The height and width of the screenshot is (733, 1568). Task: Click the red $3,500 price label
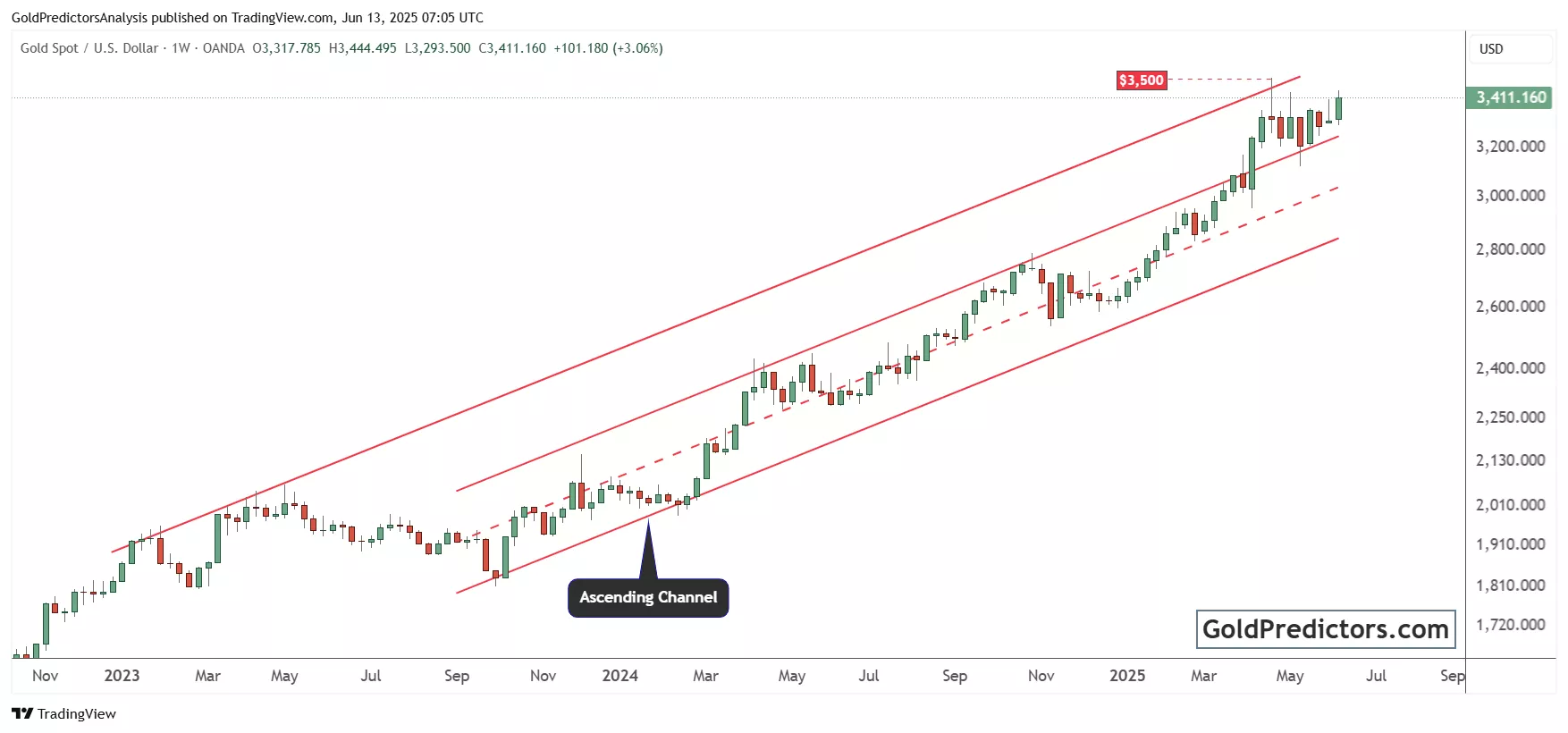click(1142, 80)
